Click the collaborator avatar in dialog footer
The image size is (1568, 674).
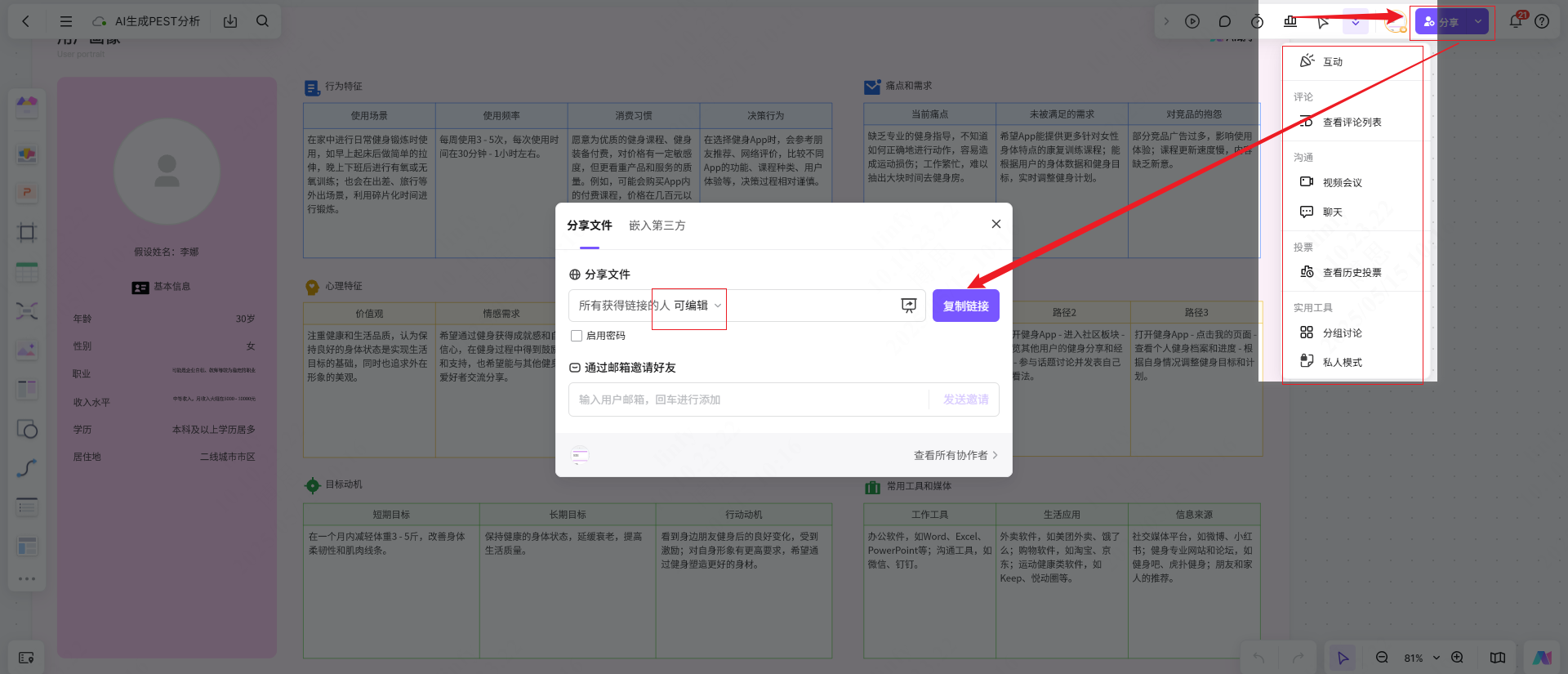pos(580,455)
